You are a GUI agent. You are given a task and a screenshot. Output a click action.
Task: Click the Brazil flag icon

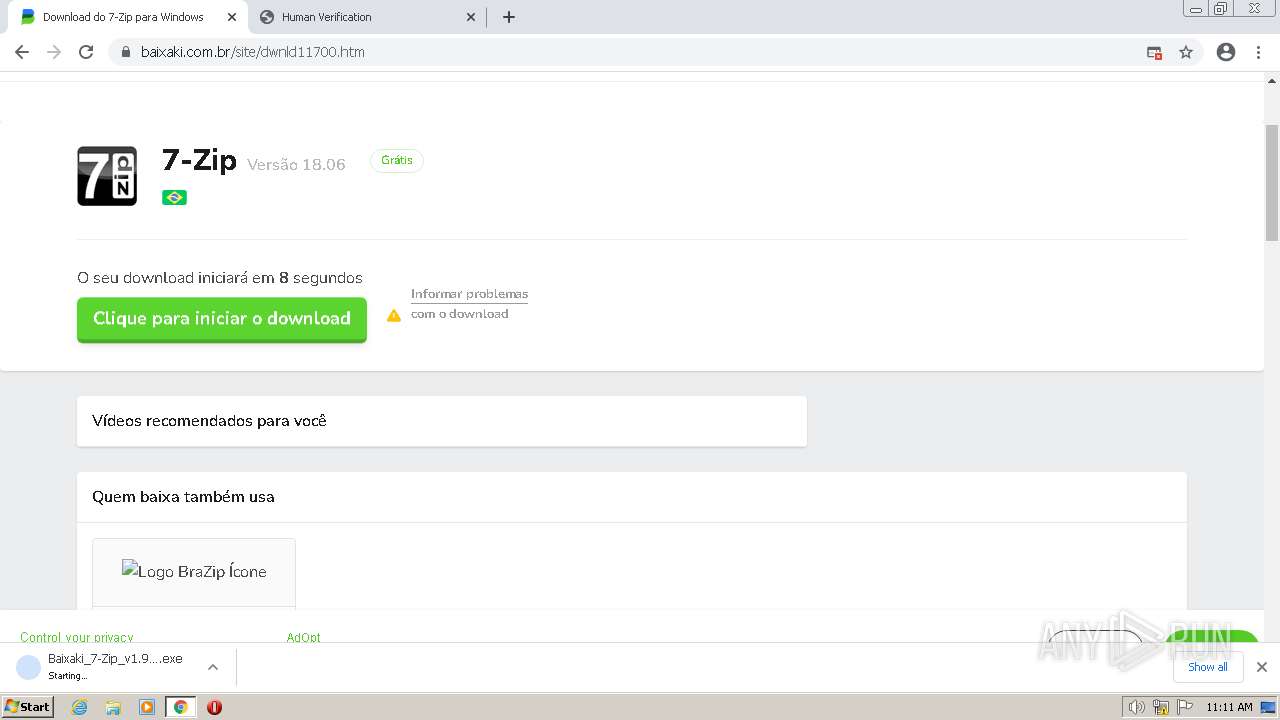tap(174, 197)
